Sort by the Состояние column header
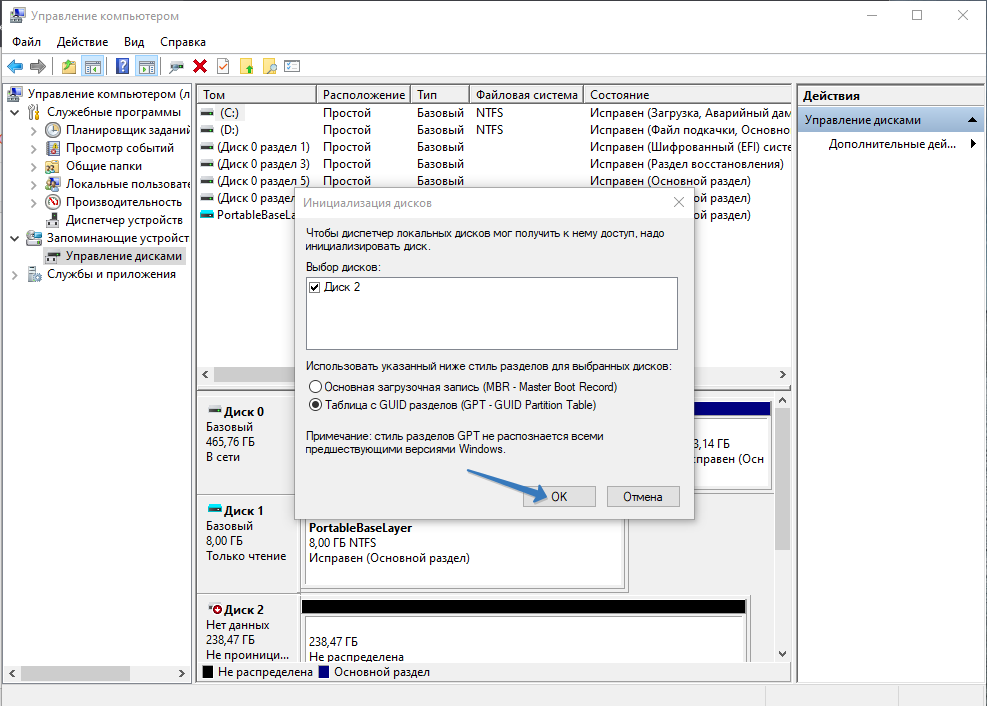 687,94
